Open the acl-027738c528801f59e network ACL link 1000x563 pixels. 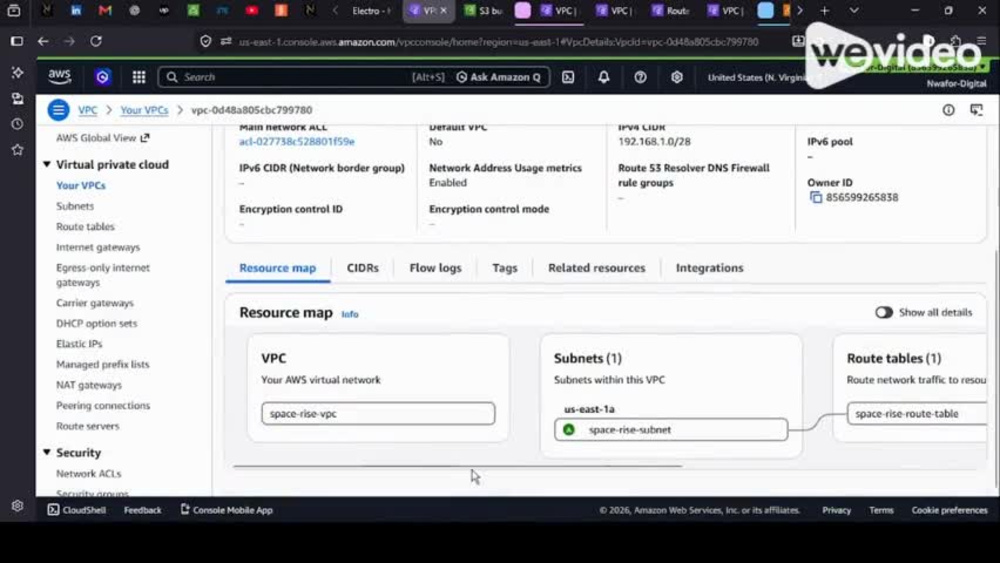click(x=297, y=142)
